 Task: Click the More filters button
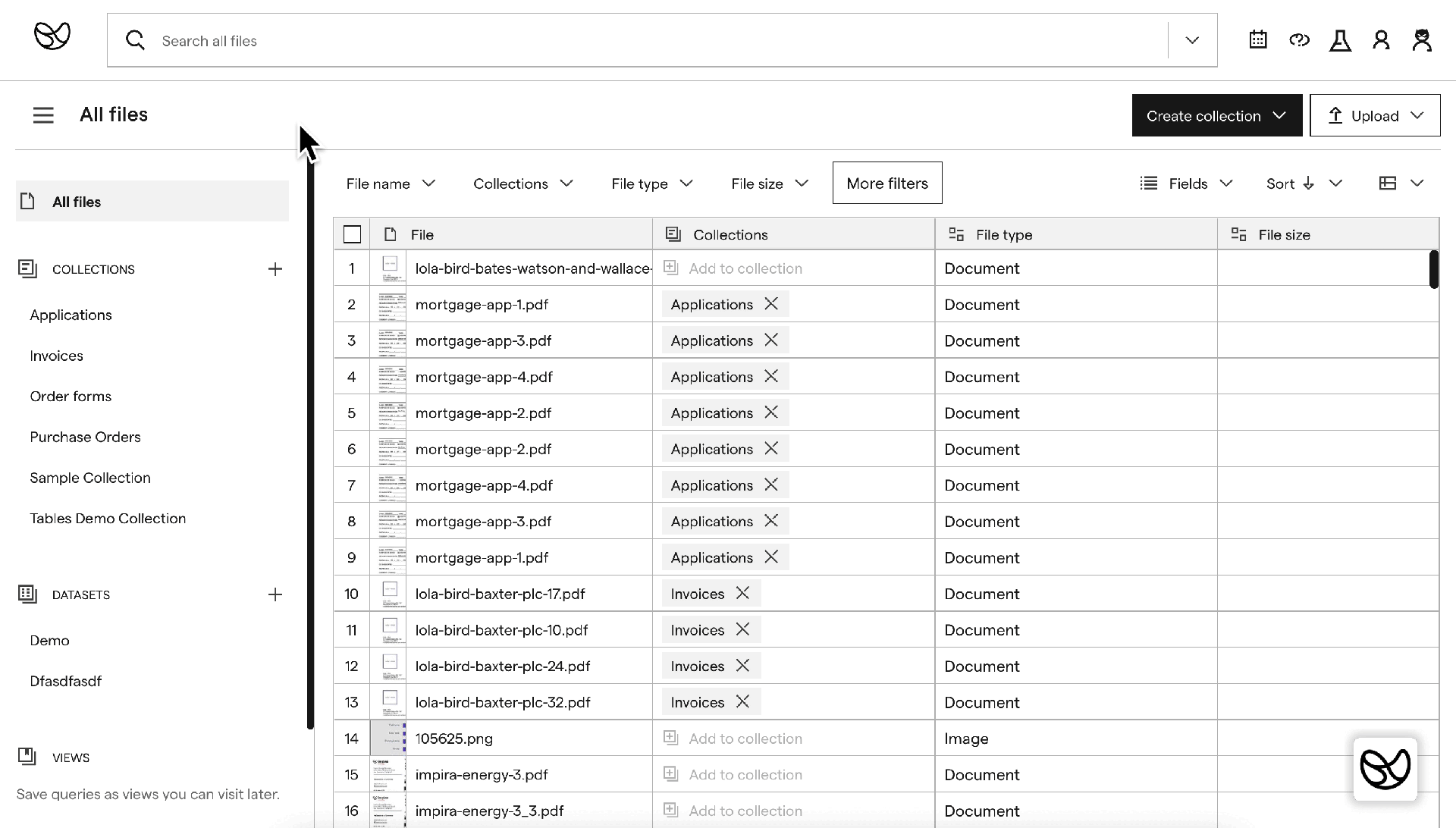[x=887, y=183]
